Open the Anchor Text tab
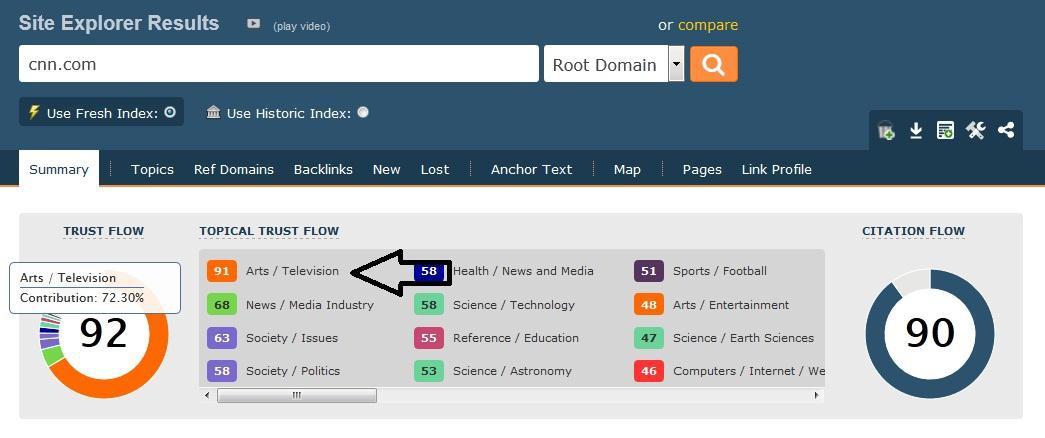The height and width of the screenshot is (438, 1045). click(531, 169)
